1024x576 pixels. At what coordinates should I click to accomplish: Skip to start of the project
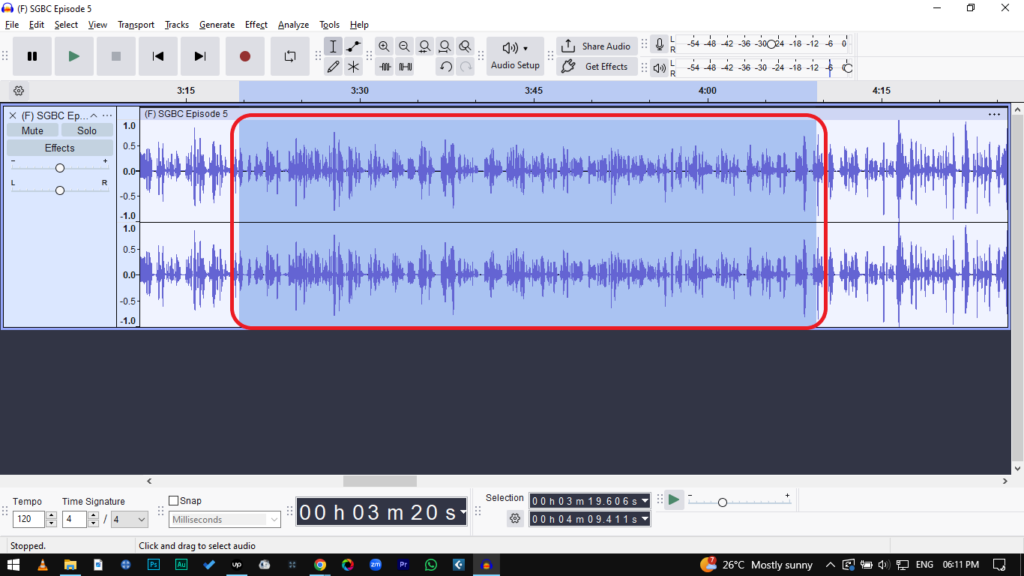click(158, 56)
